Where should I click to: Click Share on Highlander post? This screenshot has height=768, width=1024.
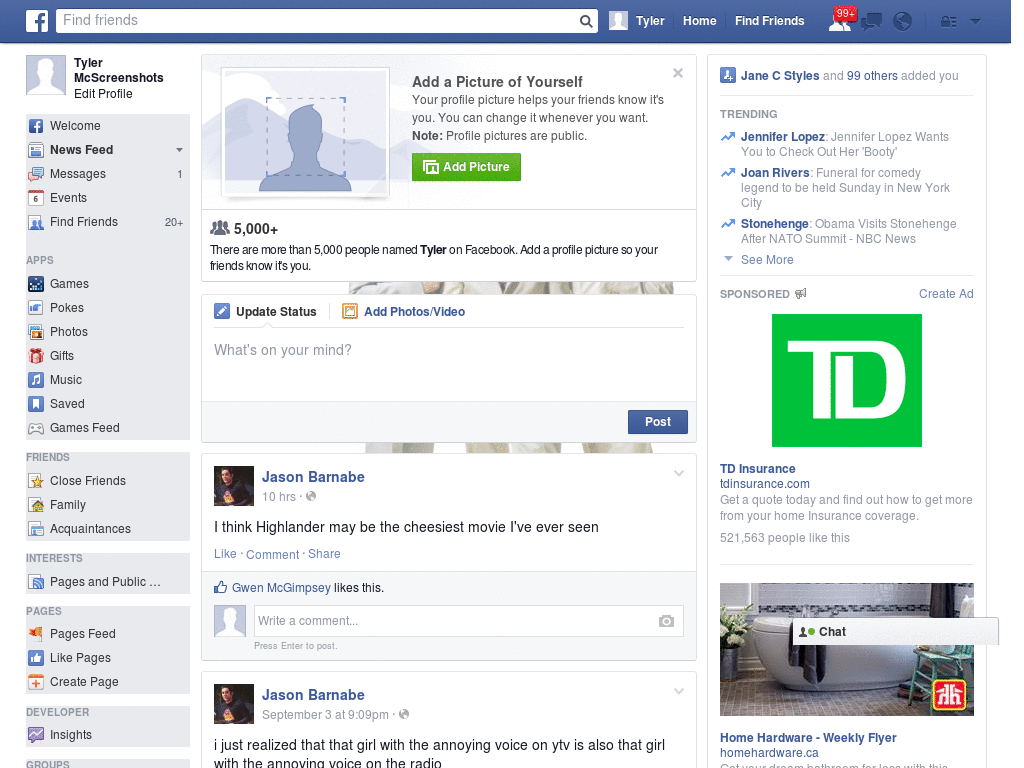click(x=324, y=554)
